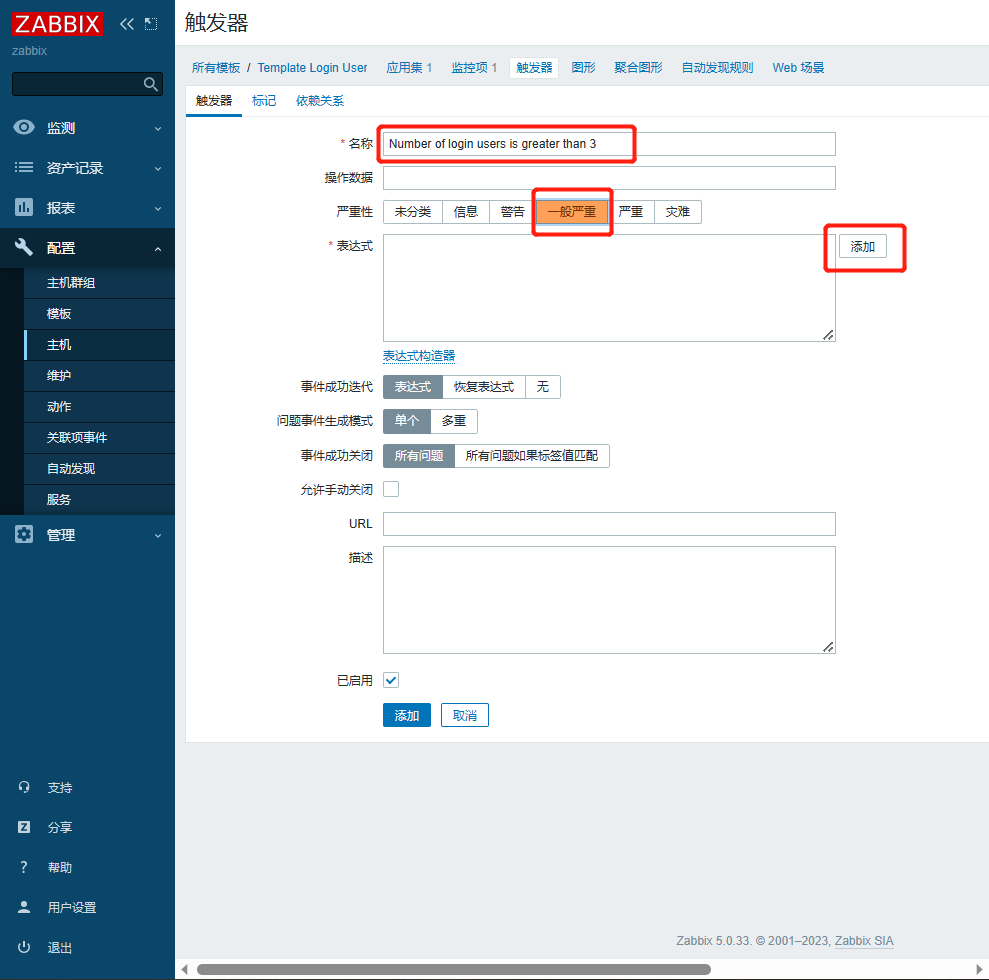This screenshot has width=989, height=980.
Task: Toggle the 已启用 checkbox
Action: tap(391, 680)
